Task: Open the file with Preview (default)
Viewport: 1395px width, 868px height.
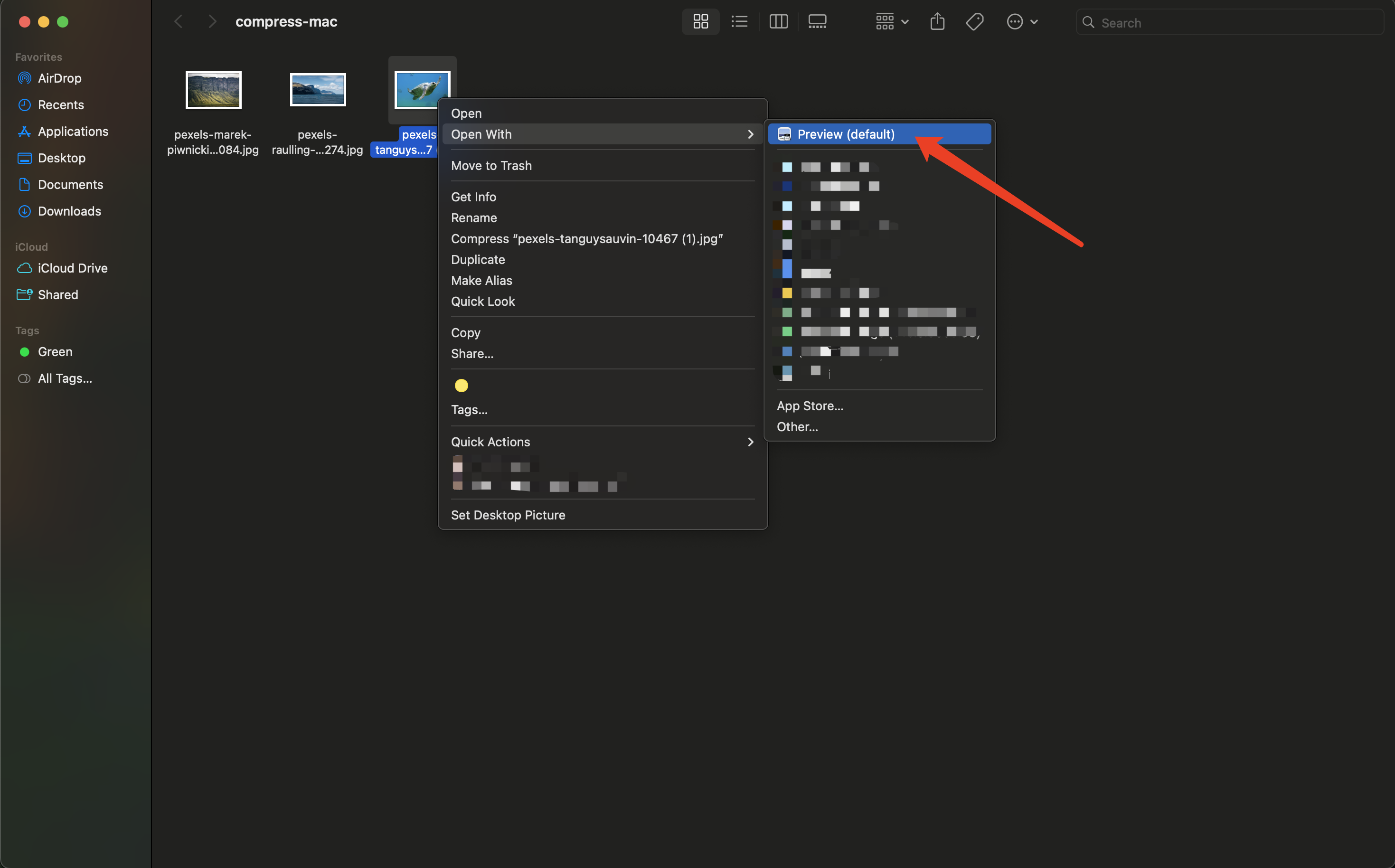Action: click(x=846, y=134)
